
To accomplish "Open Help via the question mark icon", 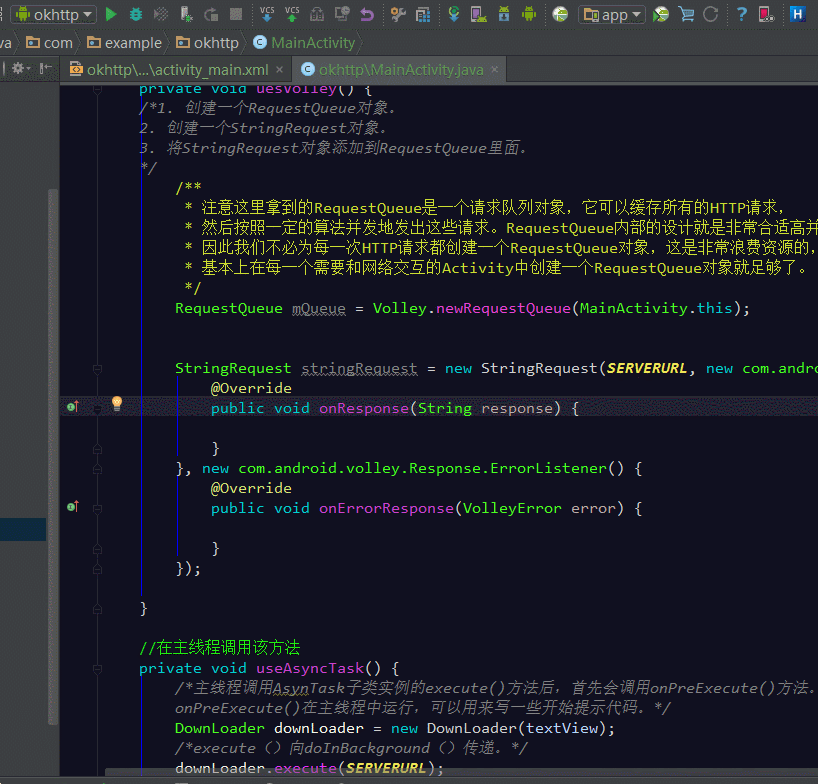I will [x=741, y=14].
